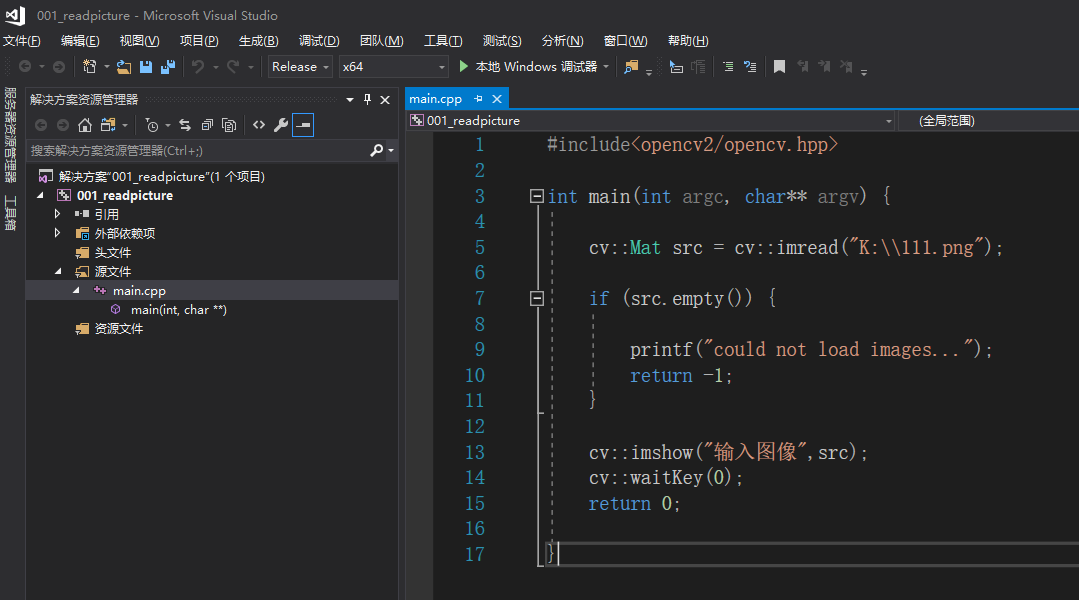The height and width of the screenshot is (600, 1079).
Task: Open the 帮助(H) menu
Action: coord(687,41)
